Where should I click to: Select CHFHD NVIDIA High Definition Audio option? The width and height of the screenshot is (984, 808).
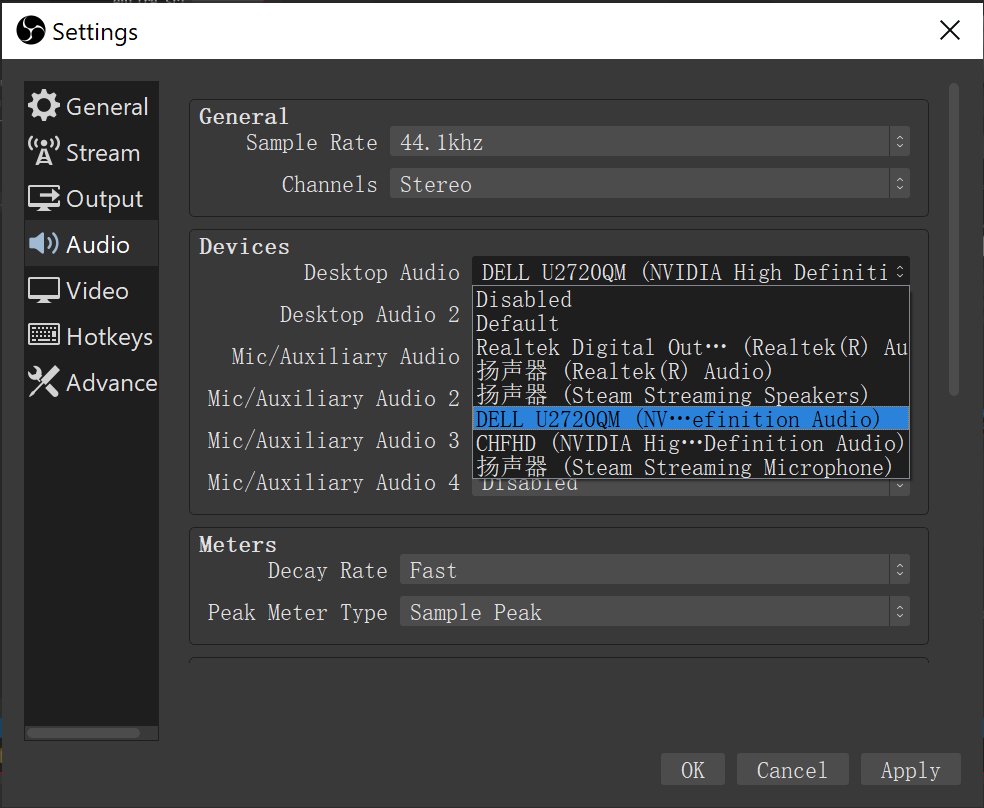point(690,444)
